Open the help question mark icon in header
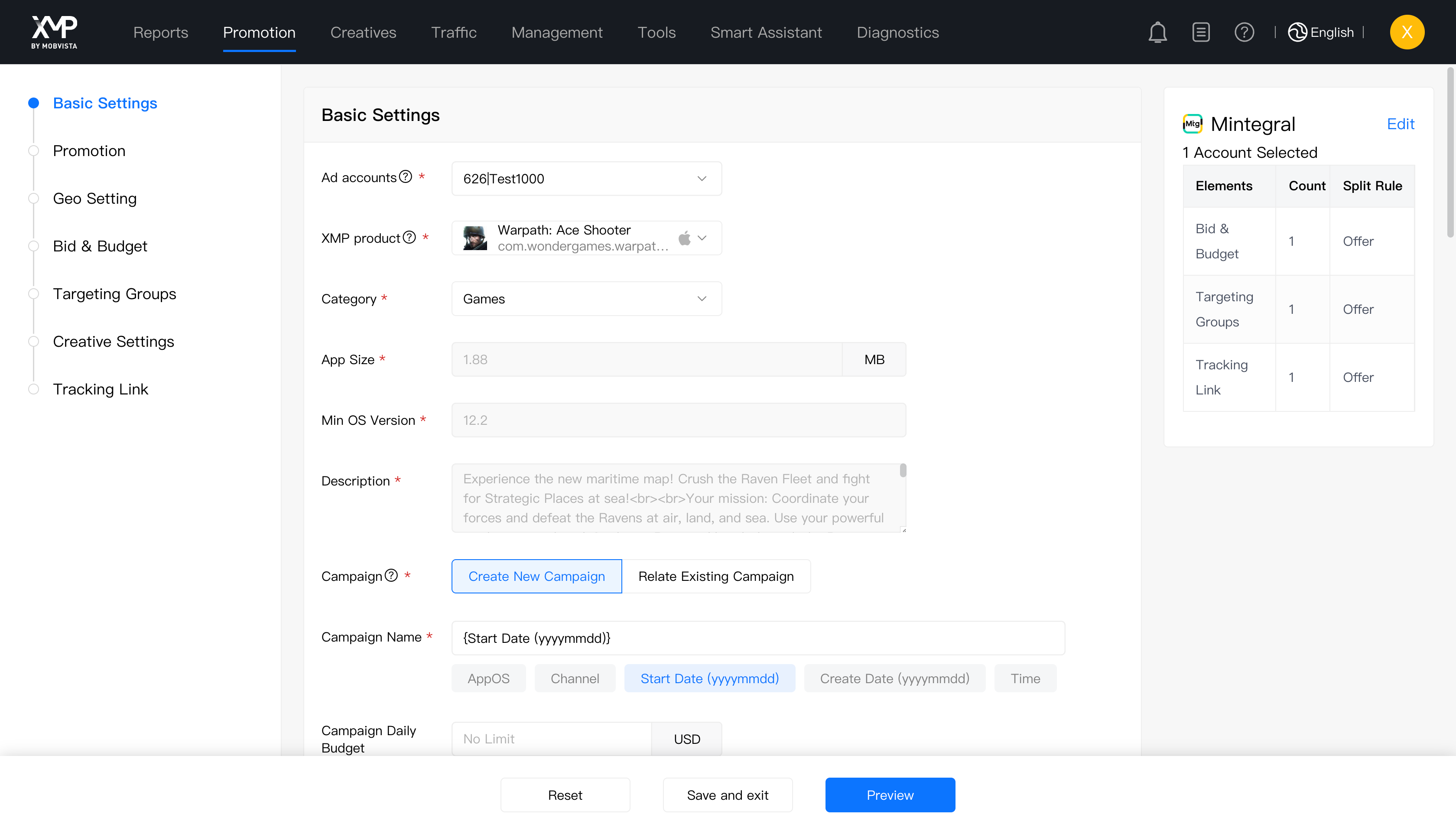Image resolution: width=1456 pixels, height=834 pixels. (1244, 32)
